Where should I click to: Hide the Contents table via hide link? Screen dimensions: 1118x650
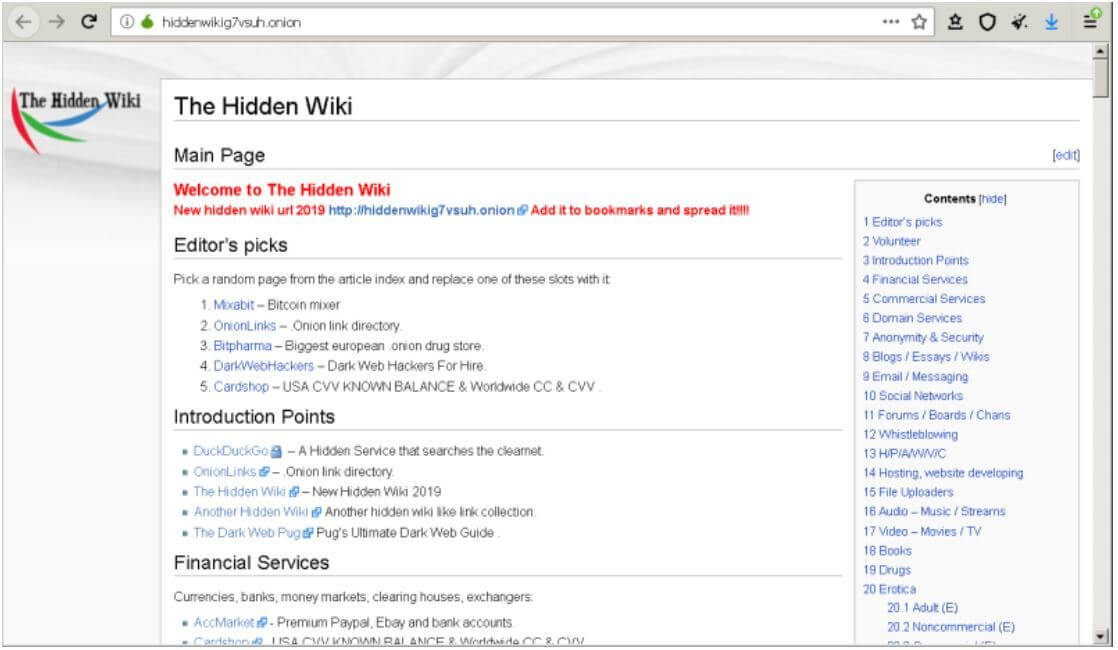993,199
